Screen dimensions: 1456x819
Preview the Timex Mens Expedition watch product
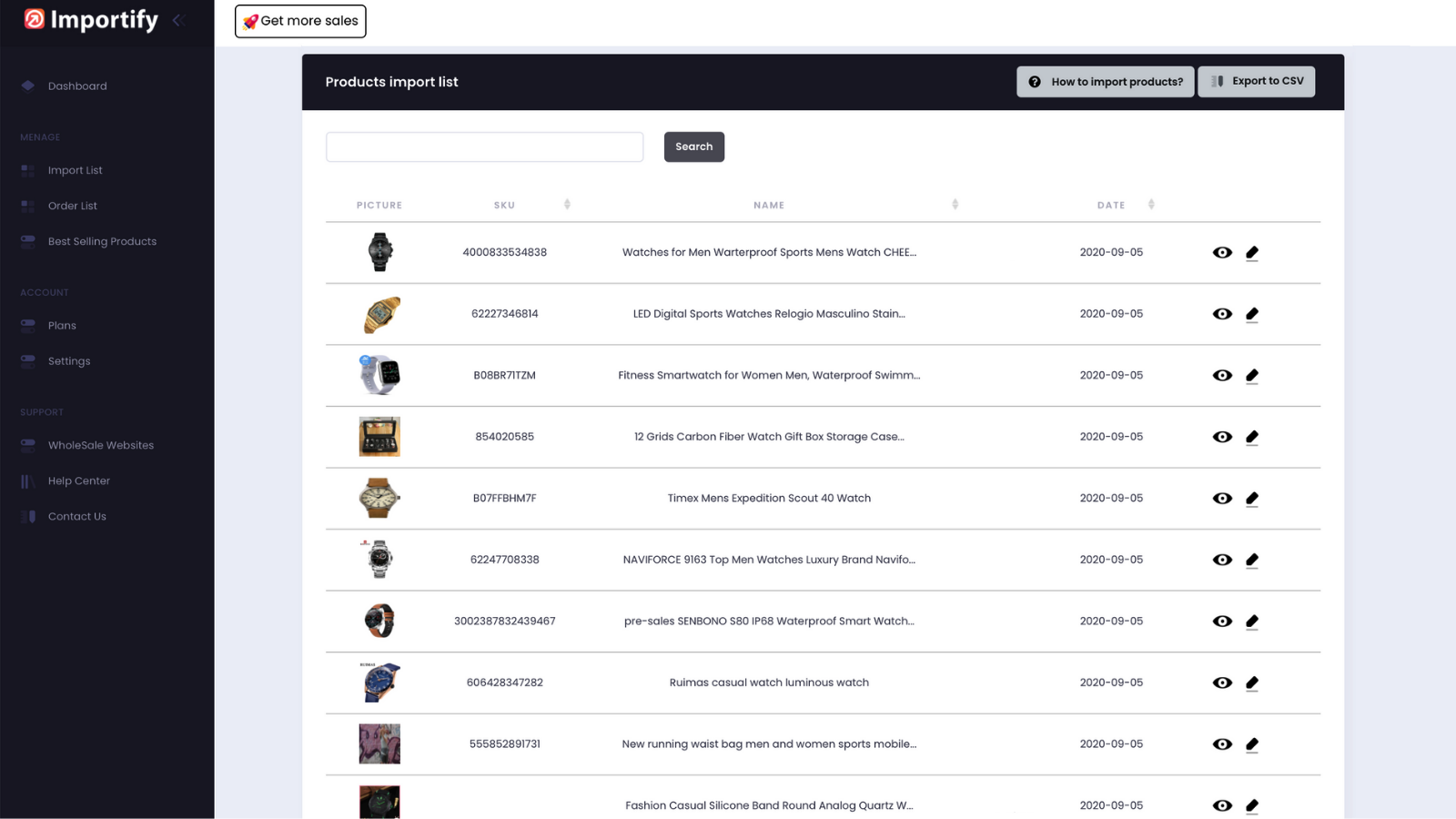1222,499
